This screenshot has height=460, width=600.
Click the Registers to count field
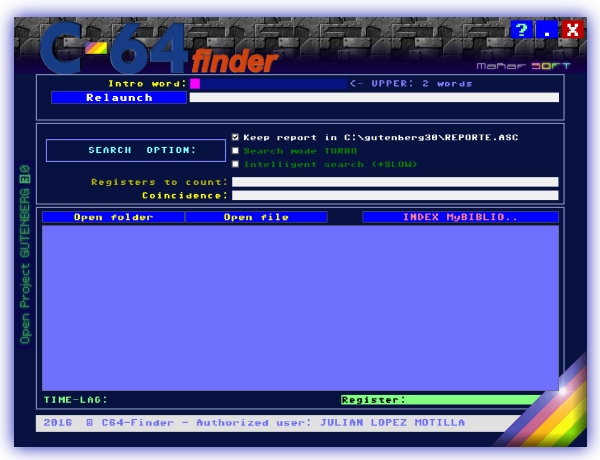(394, 182)
